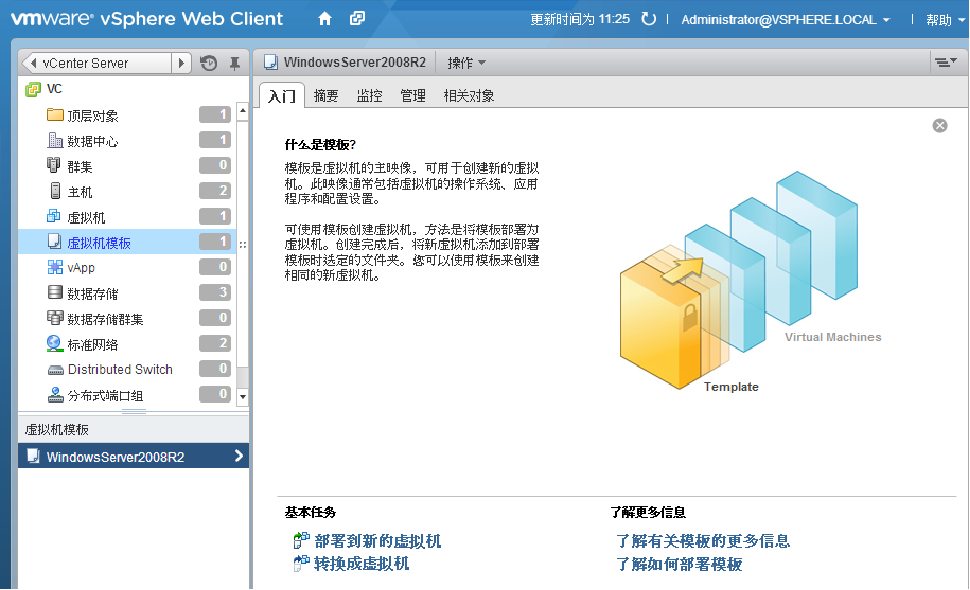Open 分布式端口组 port group icon
The width and height of the screenshot is (970, 590).
pyautogui.click(x=56, y=395)
